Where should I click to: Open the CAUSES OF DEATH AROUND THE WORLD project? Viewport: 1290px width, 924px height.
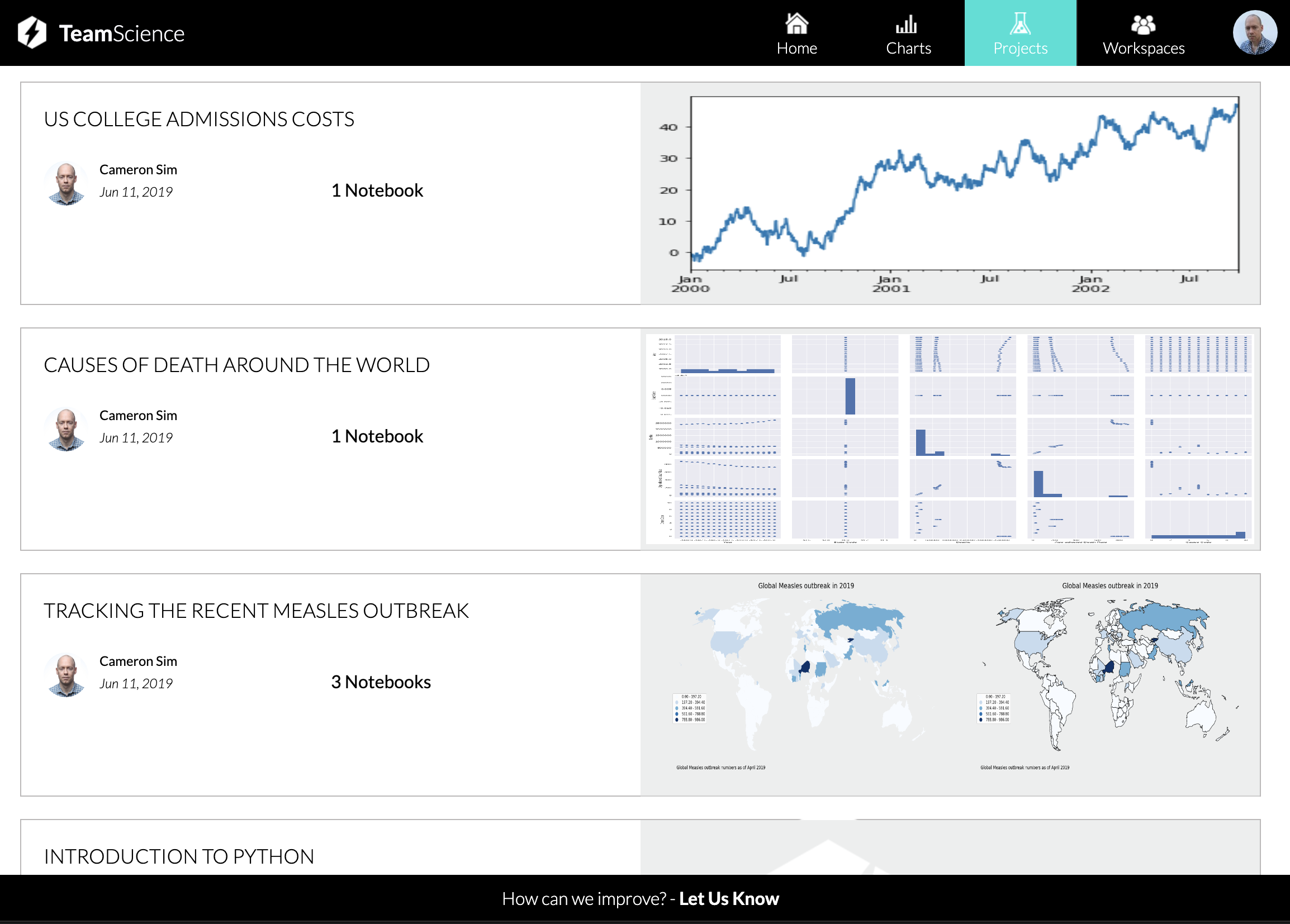coord(237,364)
